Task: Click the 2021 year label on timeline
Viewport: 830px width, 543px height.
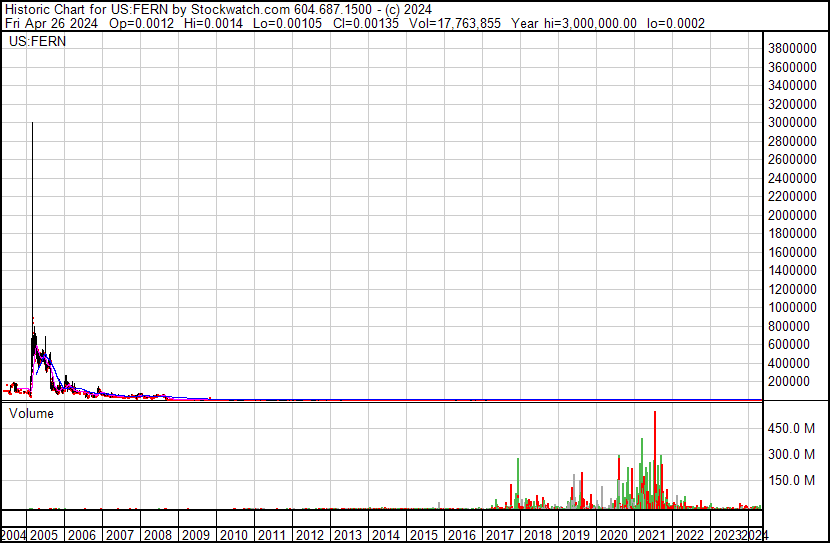Action: coord(652,535)
